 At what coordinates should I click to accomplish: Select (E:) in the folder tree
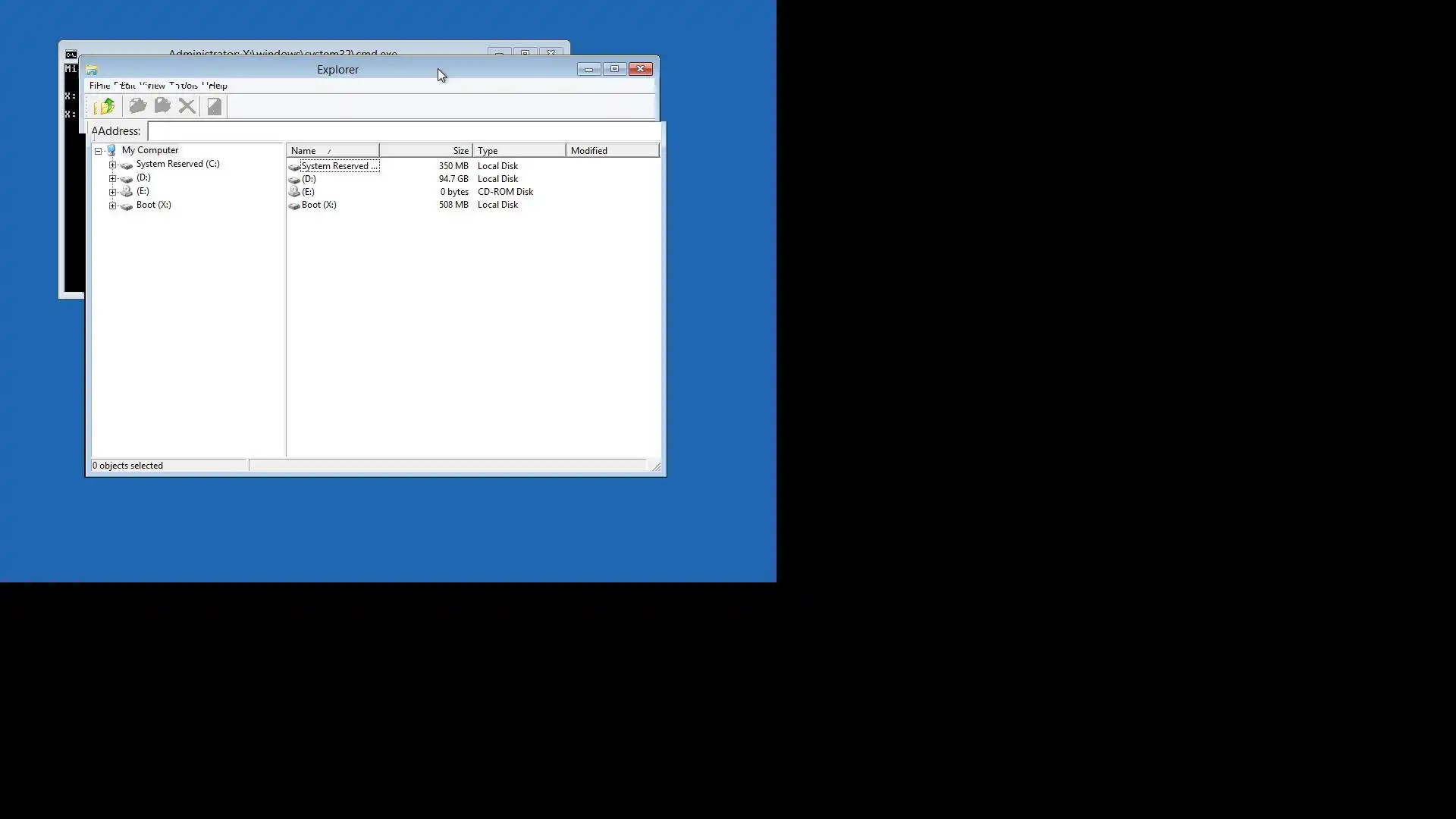143,191
